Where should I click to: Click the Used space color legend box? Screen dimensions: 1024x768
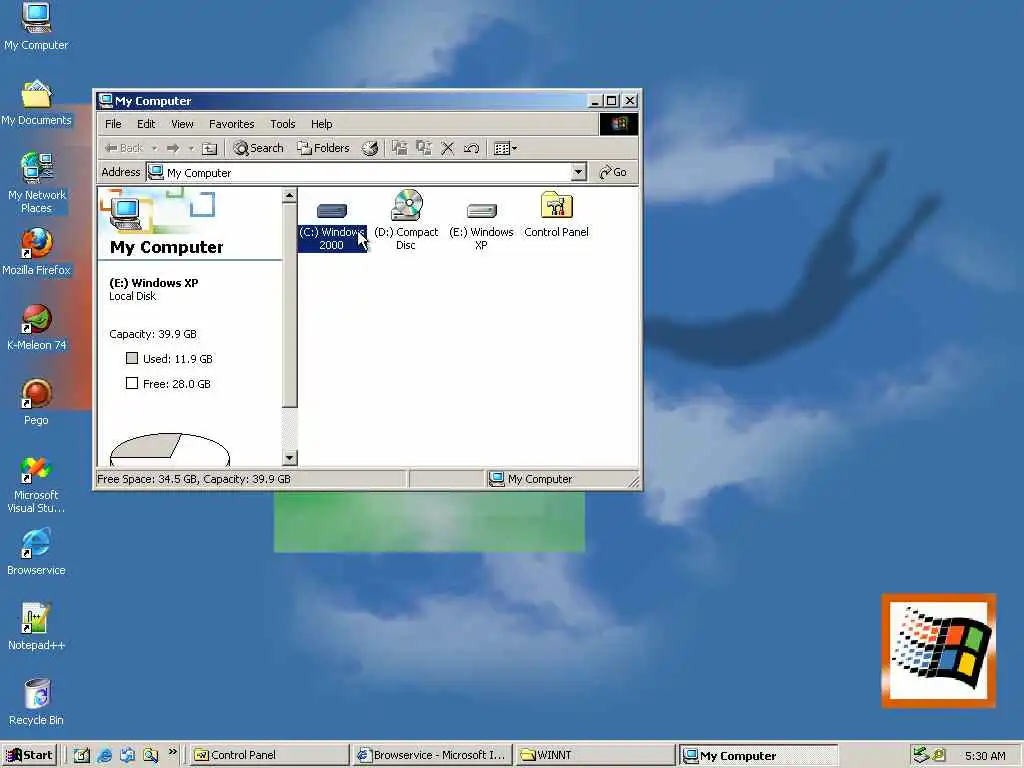(132, 358)
